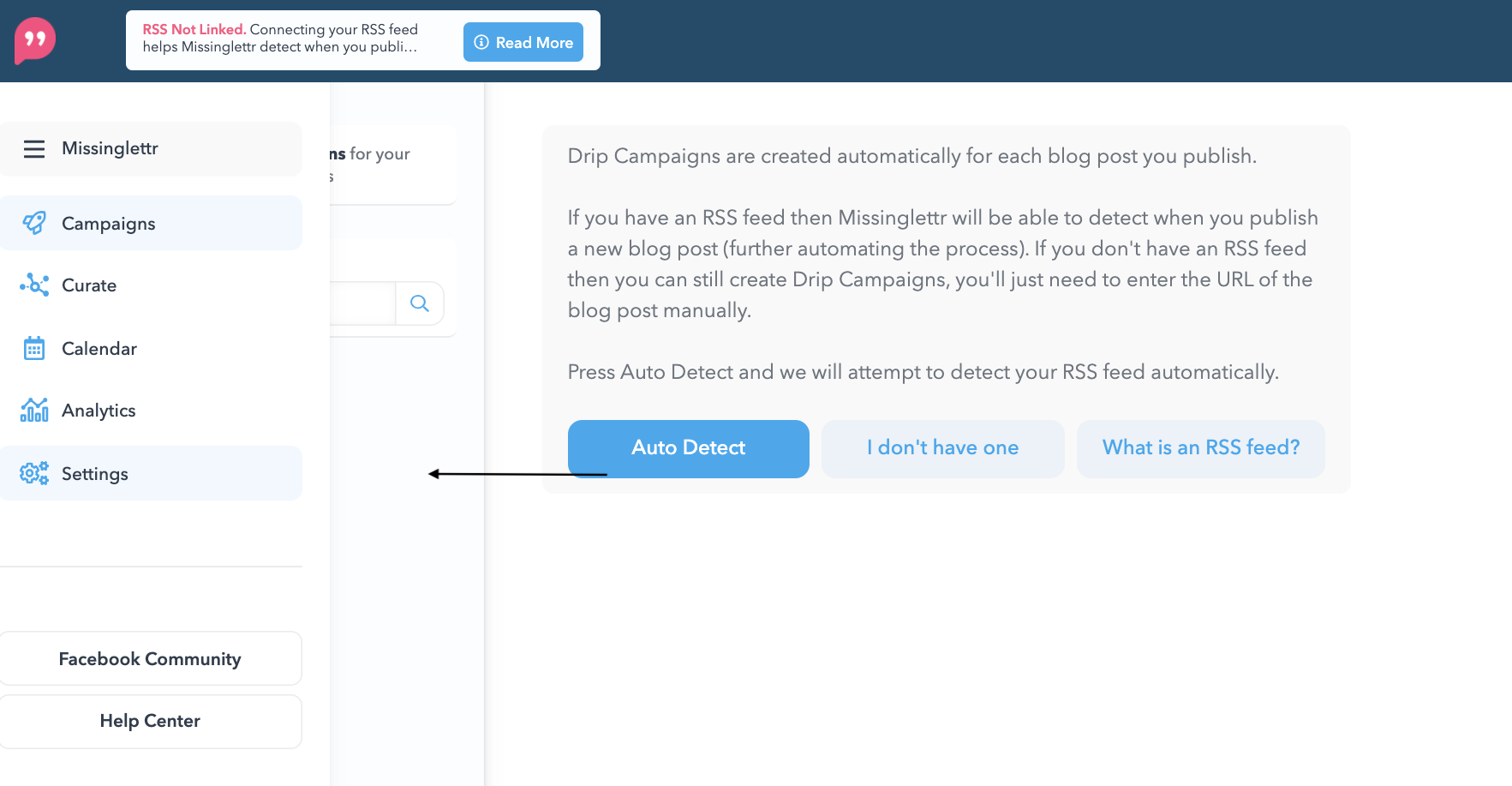The height and width of the screenshot is (786, 1512).
Task: Click the search input field
Action: (x=363, y=303)
